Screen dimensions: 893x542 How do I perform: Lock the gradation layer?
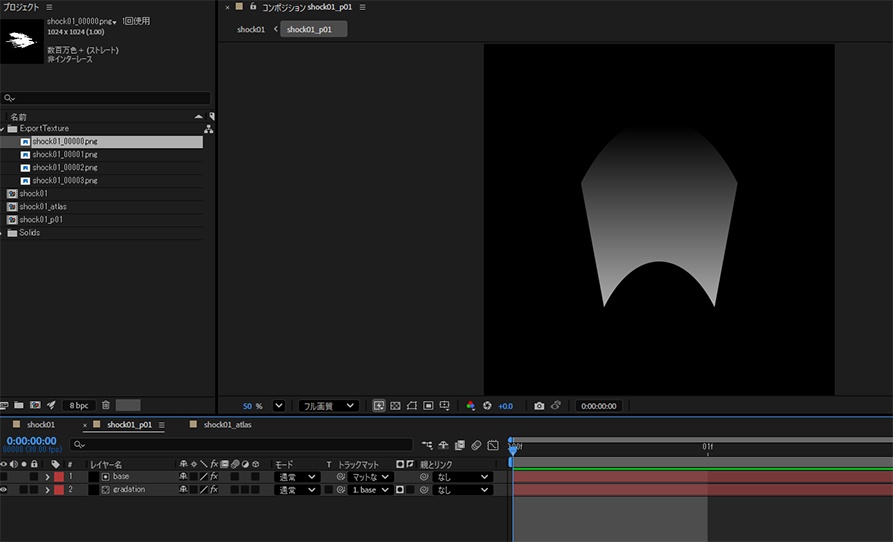[x=34, y=490]
